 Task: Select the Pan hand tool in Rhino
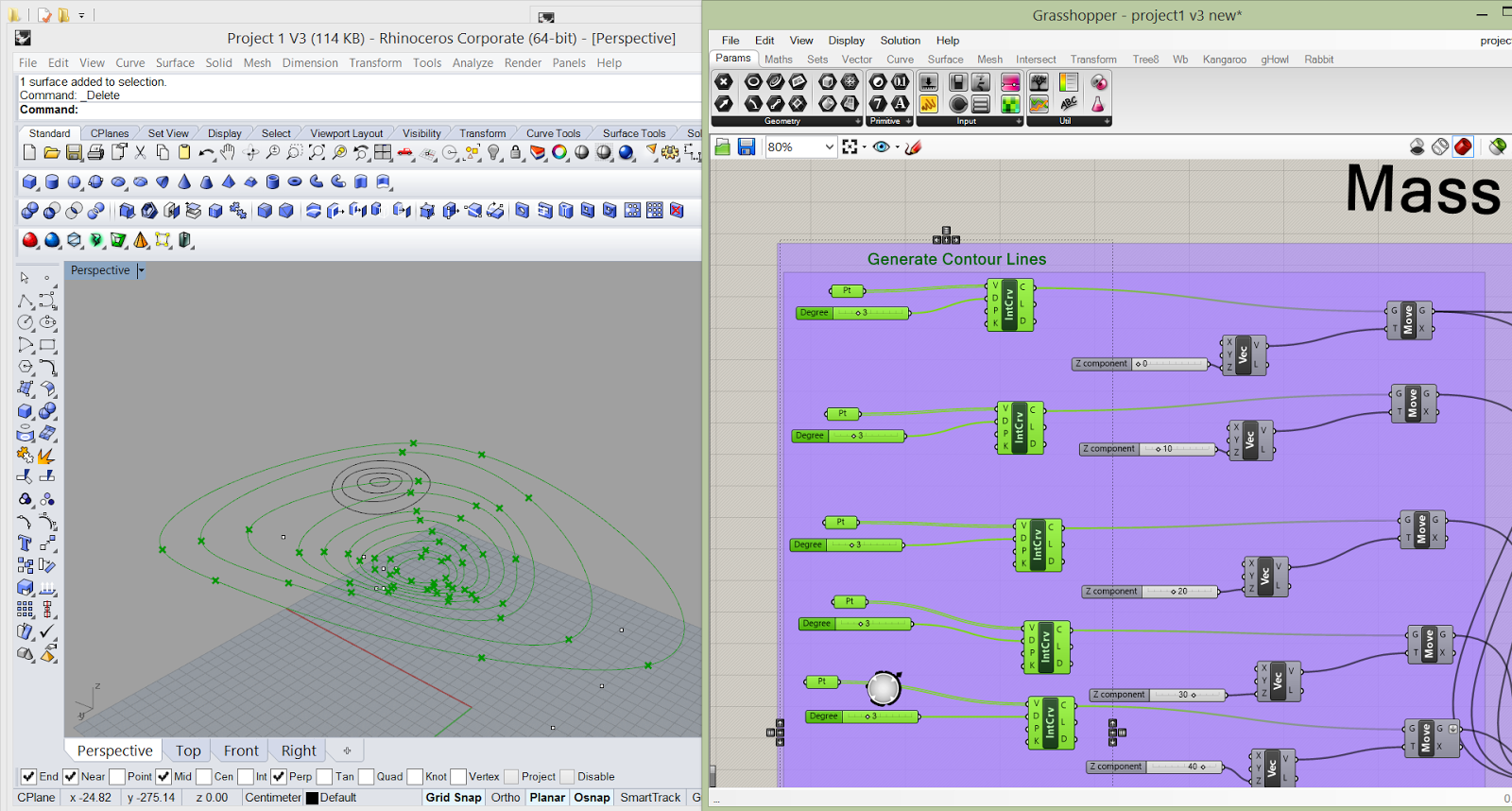228,152
